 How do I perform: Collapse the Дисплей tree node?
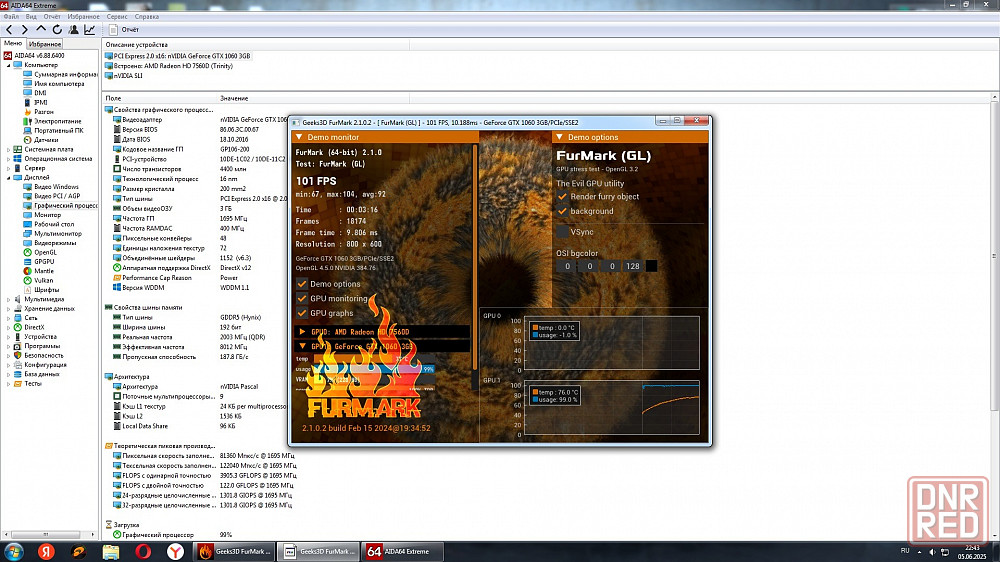click(x=8, y=177)
